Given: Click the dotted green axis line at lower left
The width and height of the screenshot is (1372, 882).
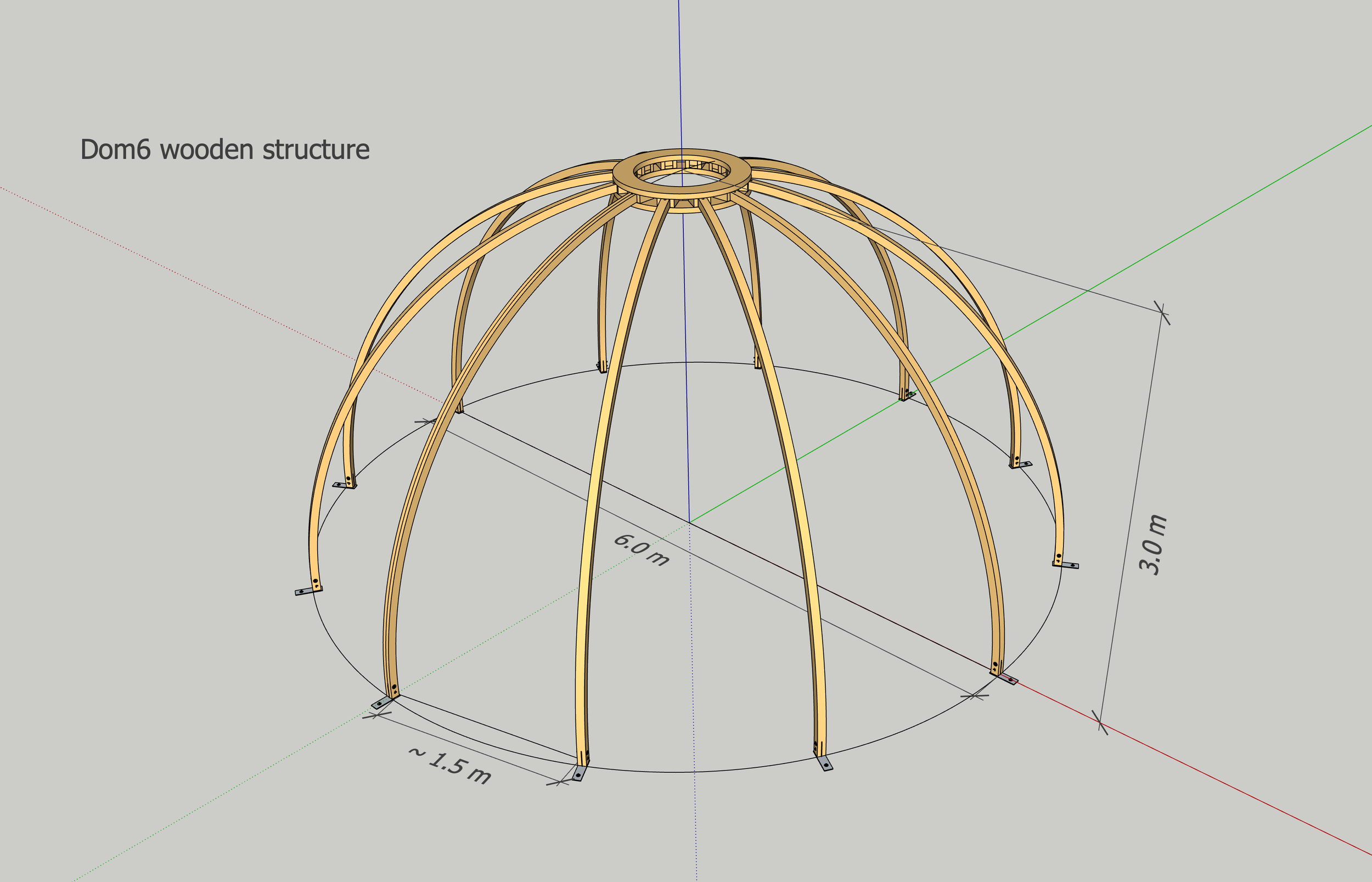Looking at the screenshot, I should point(229,791).
